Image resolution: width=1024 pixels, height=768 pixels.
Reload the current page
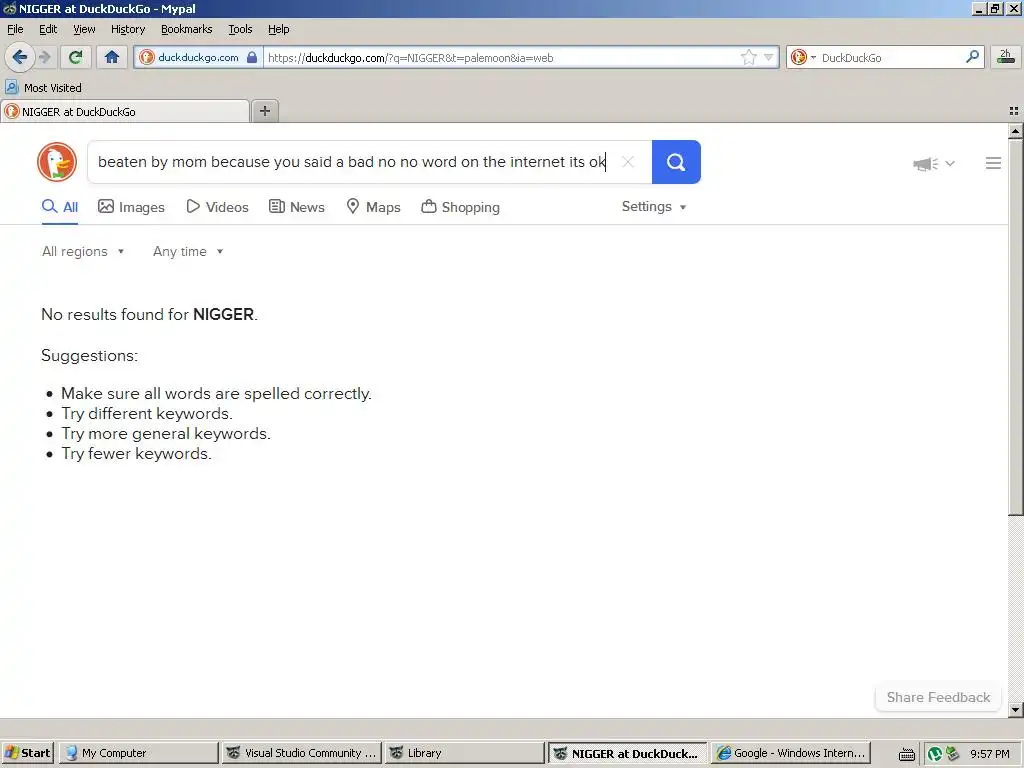coord(75,57)
